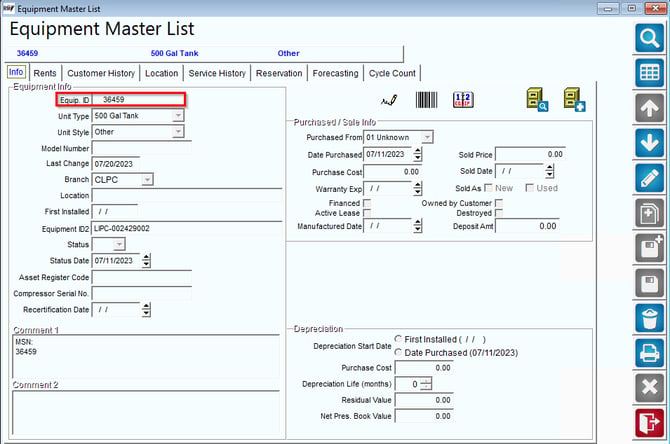Image resolution: width=670 pixels, height=444 pixels.
Task: Click the gray X cancel icon
Action: 649,388
